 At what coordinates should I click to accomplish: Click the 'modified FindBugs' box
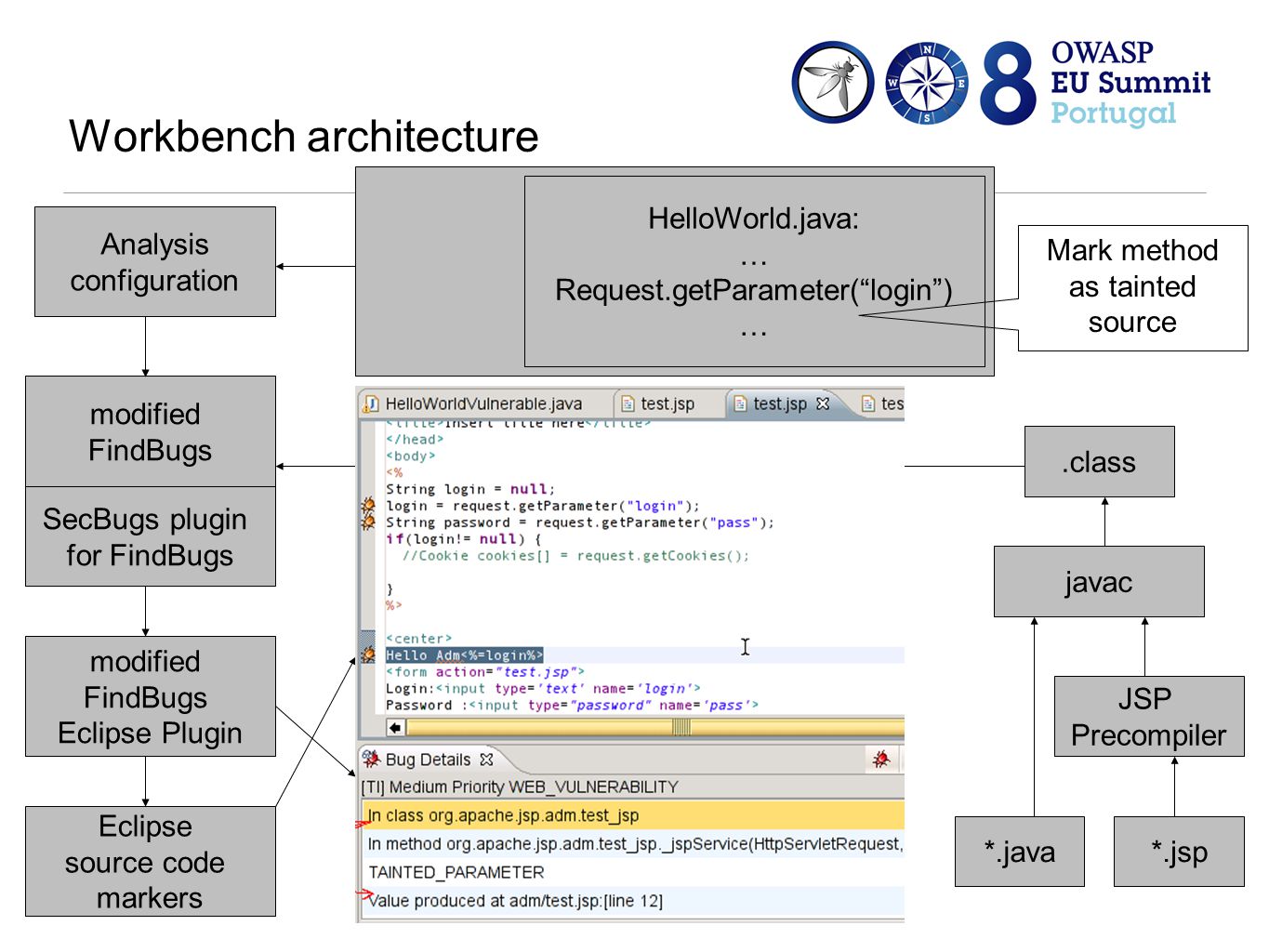pyautogui.click(x=151, y=431)
